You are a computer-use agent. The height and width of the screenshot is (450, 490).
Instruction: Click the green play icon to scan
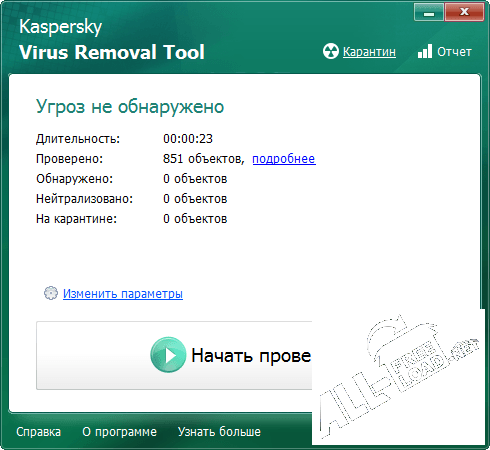pos(168,355)
